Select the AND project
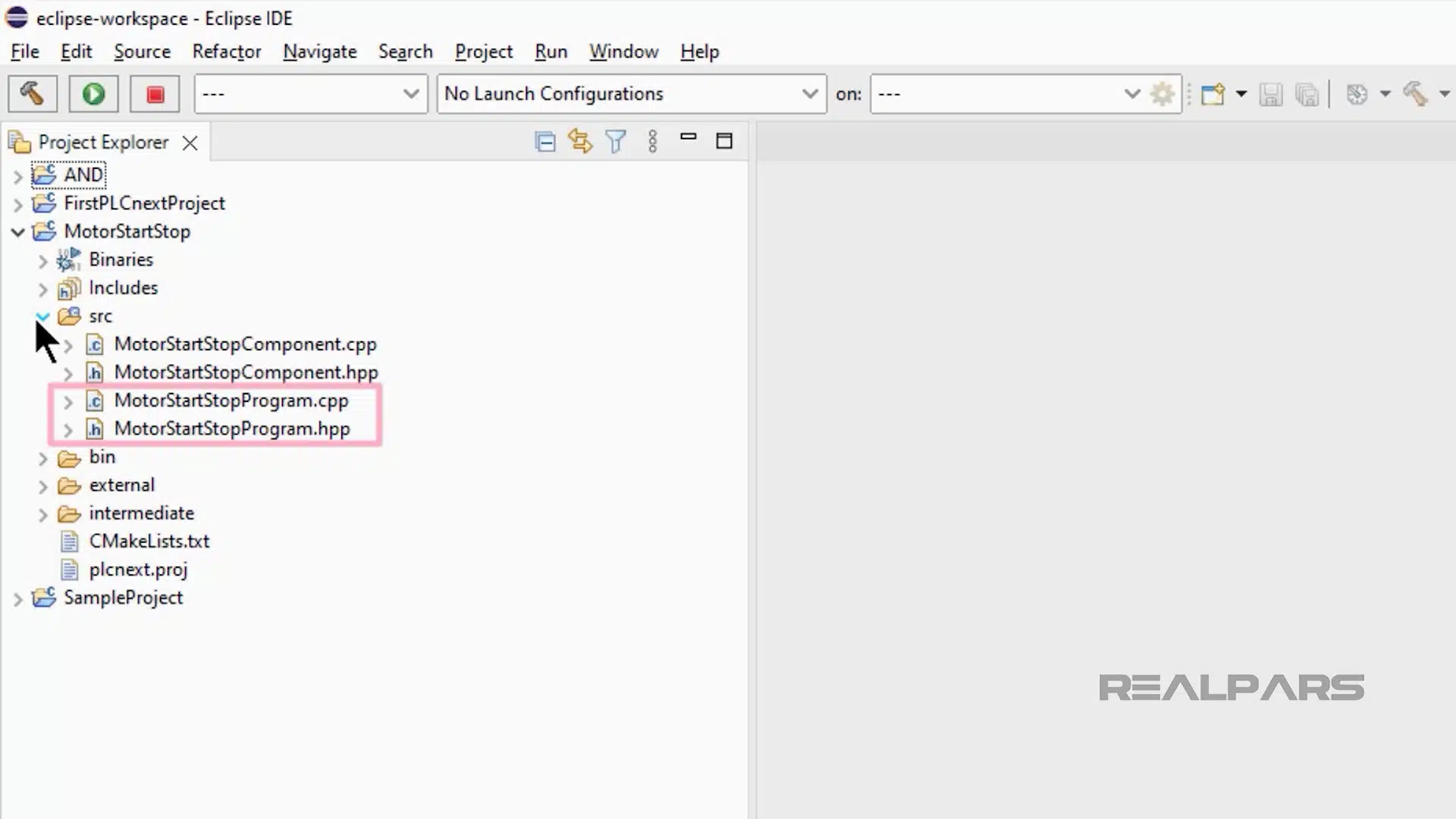 [x=83, y=175]
